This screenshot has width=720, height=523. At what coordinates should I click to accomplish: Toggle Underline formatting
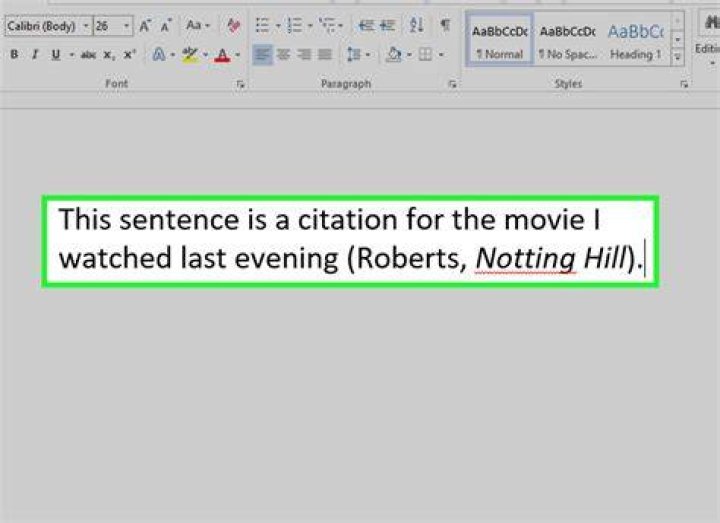pyautogui.click(x=56, y=55)
